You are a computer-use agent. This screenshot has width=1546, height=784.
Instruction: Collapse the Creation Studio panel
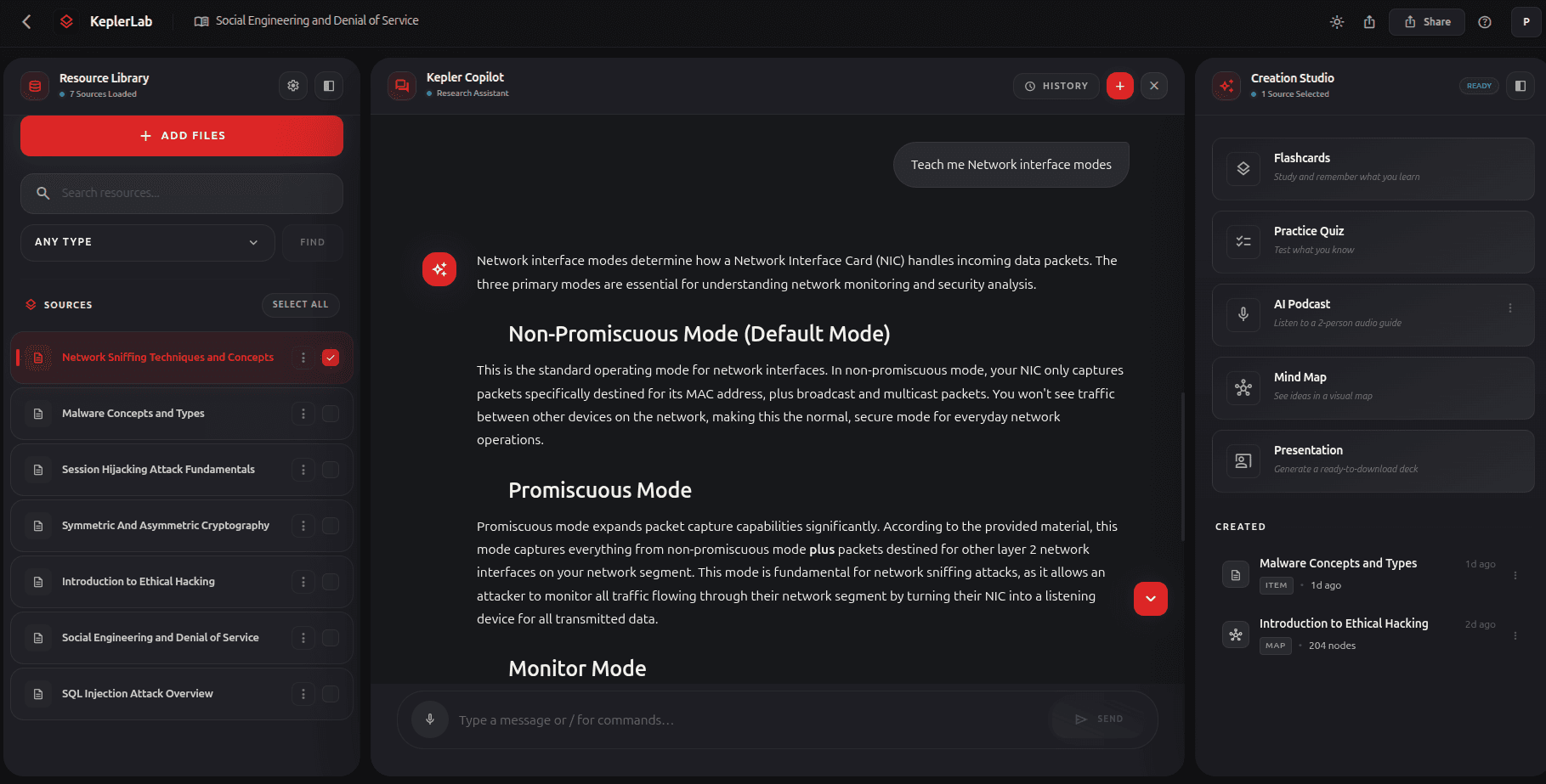tap(1521, 86)
